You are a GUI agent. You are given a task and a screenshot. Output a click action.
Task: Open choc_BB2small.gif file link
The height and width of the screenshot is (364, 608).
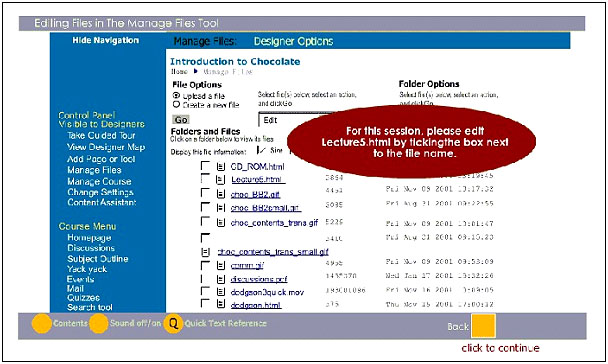266,208
